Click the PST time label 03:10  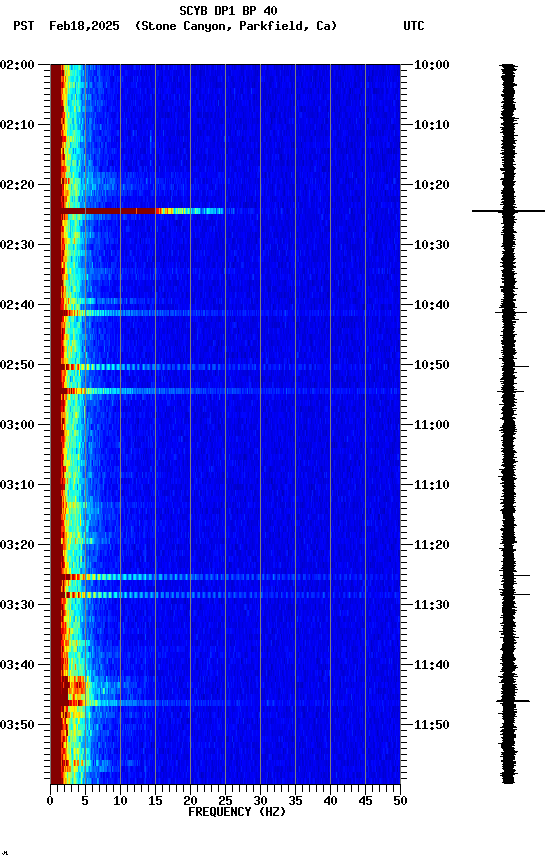pyautogui.click(x=17, y=485)
